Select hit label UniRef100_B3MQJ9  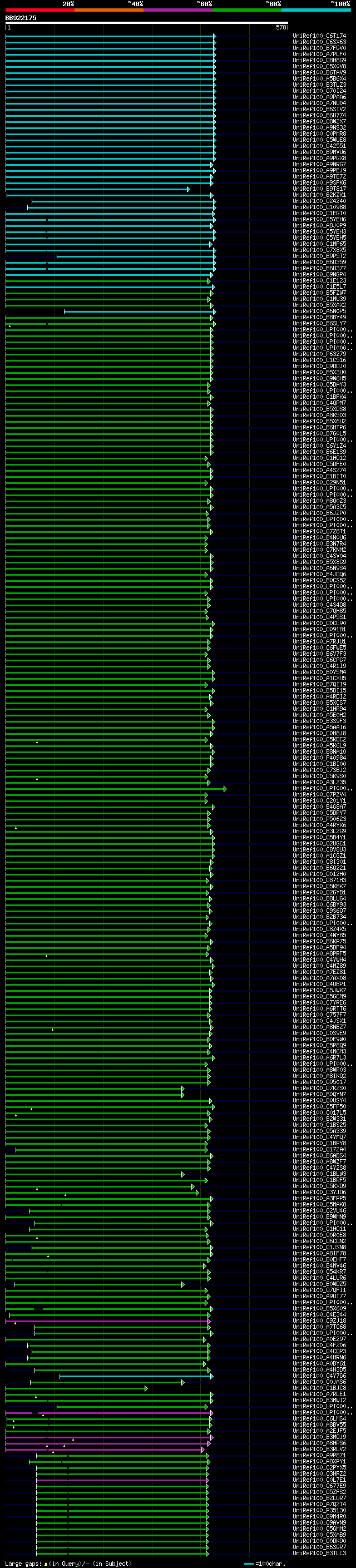tap(319, 1437)
